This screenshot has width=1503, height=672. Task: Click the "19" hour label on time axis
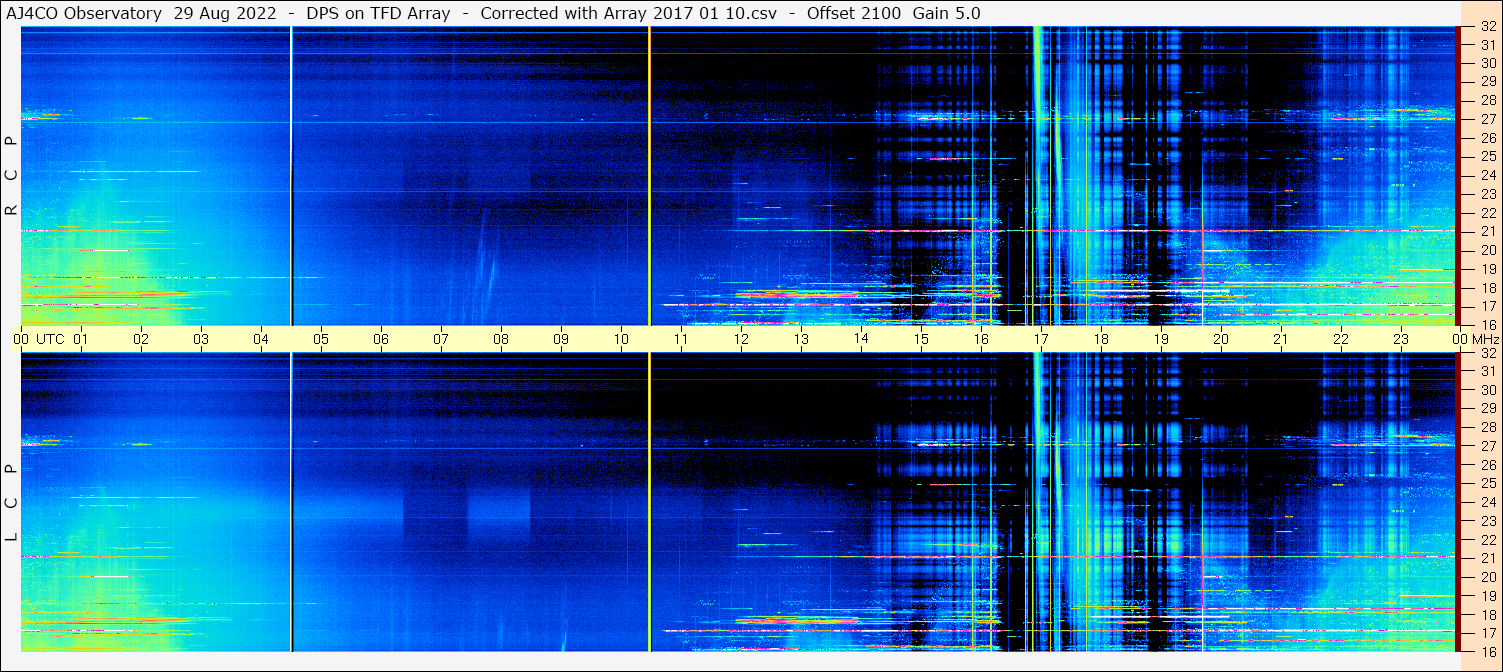point(1161,339)
